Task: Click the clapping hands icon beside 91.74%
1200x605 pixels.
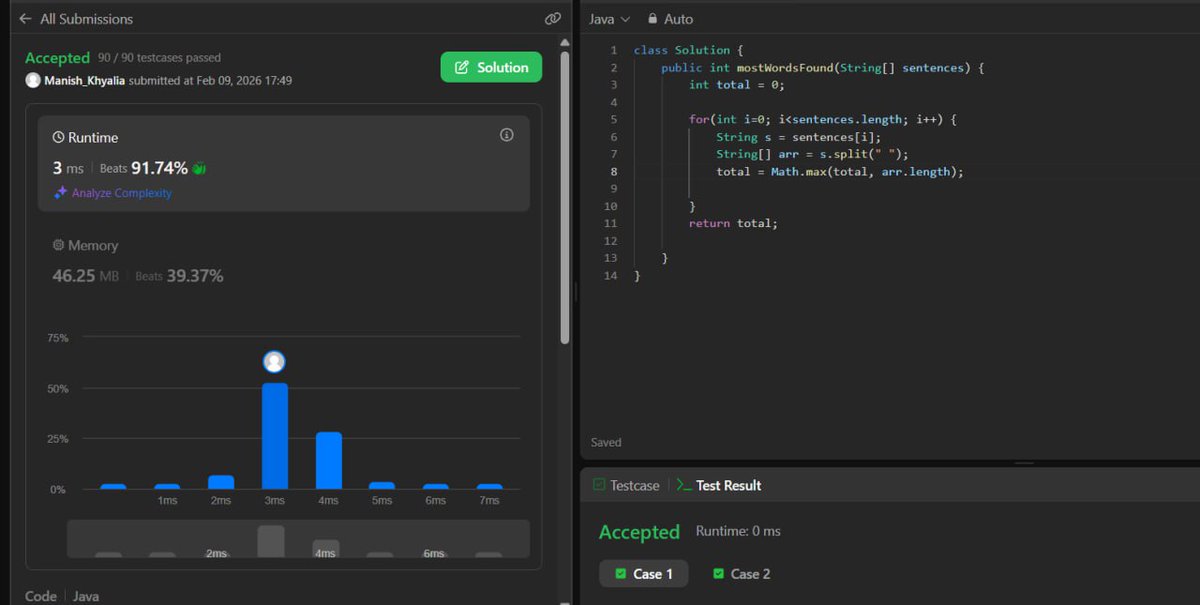Action: coord(198,169)
